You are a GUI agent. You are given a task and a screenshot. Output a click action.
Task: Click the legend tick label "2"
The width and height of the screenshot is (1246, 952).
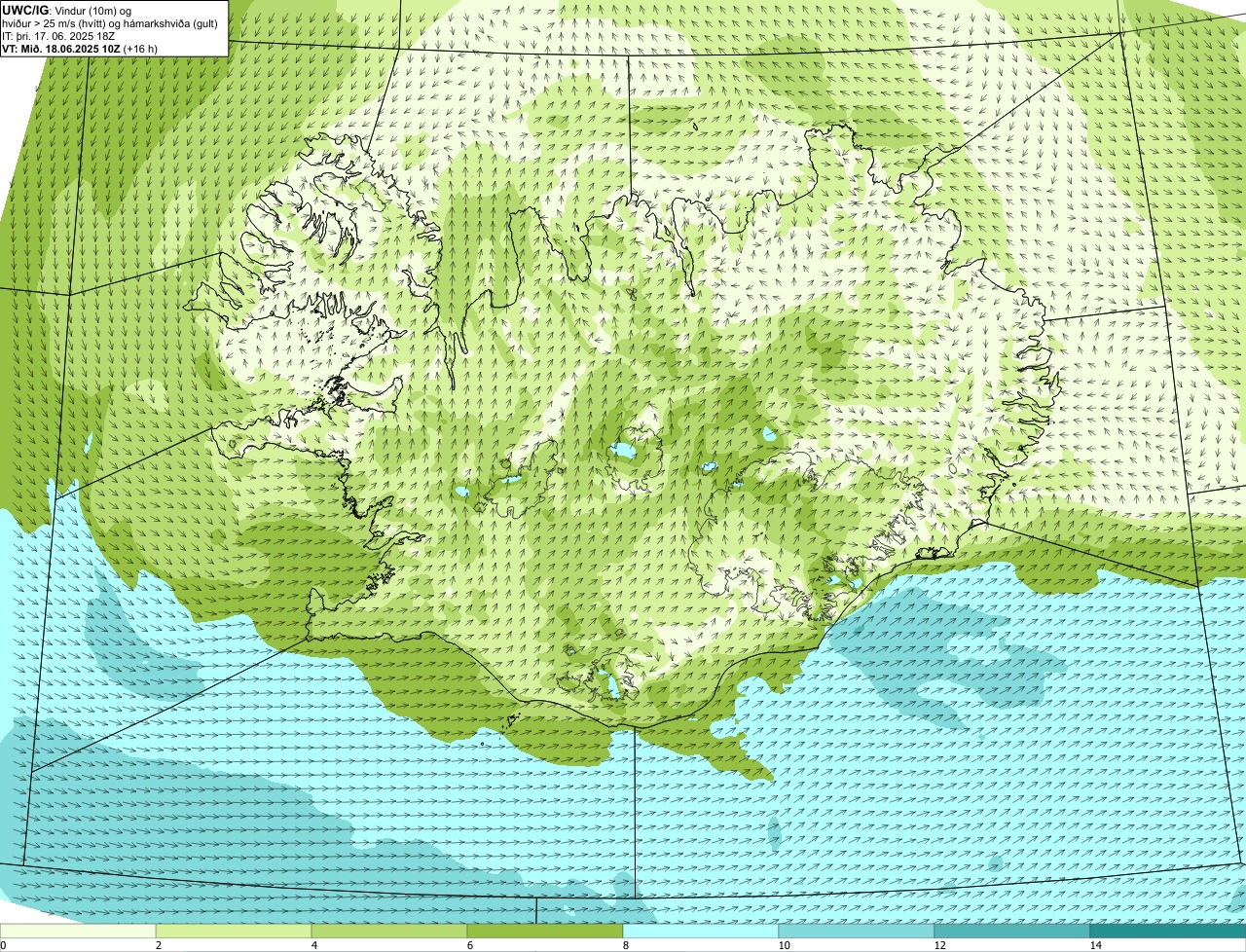coord(159,945)
